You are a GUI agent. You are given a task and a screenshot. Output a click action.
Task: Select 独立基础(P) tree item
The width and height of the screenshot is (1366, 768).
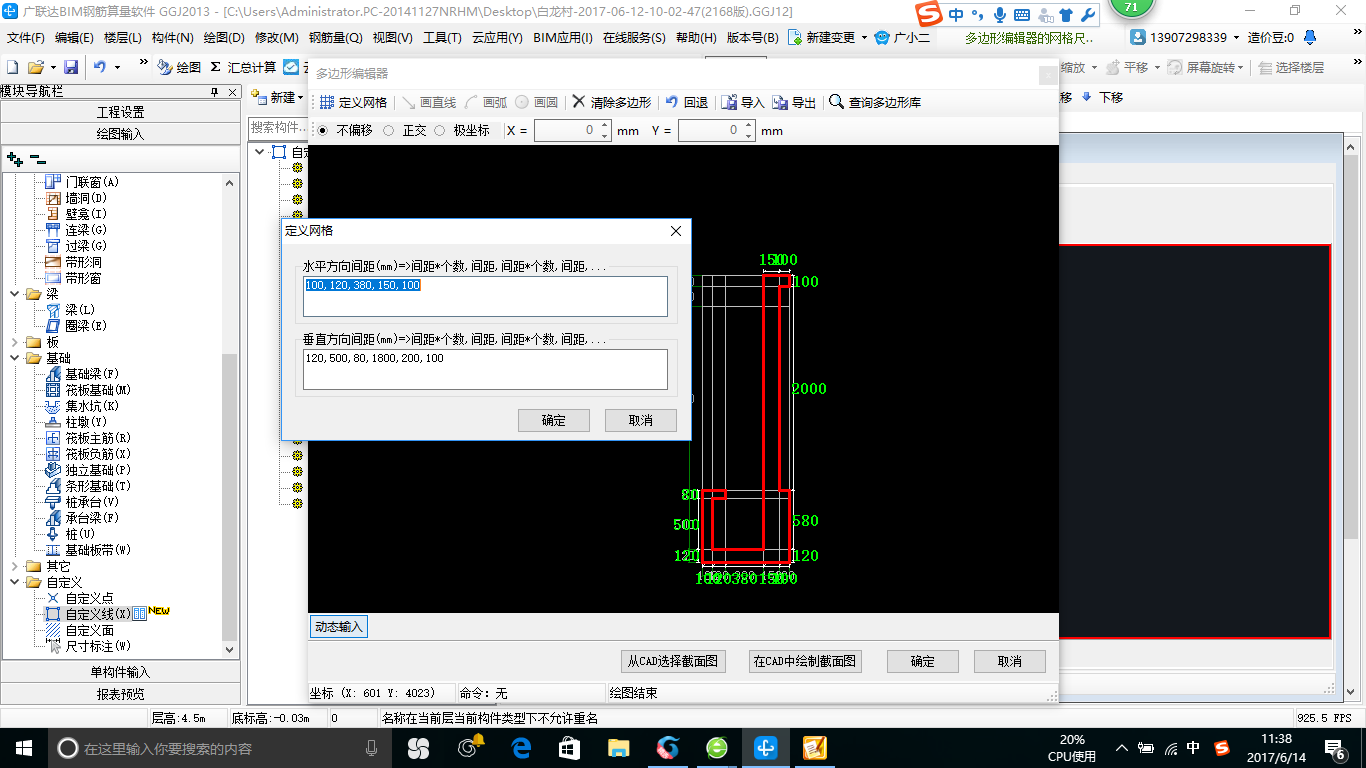[98, 470]
